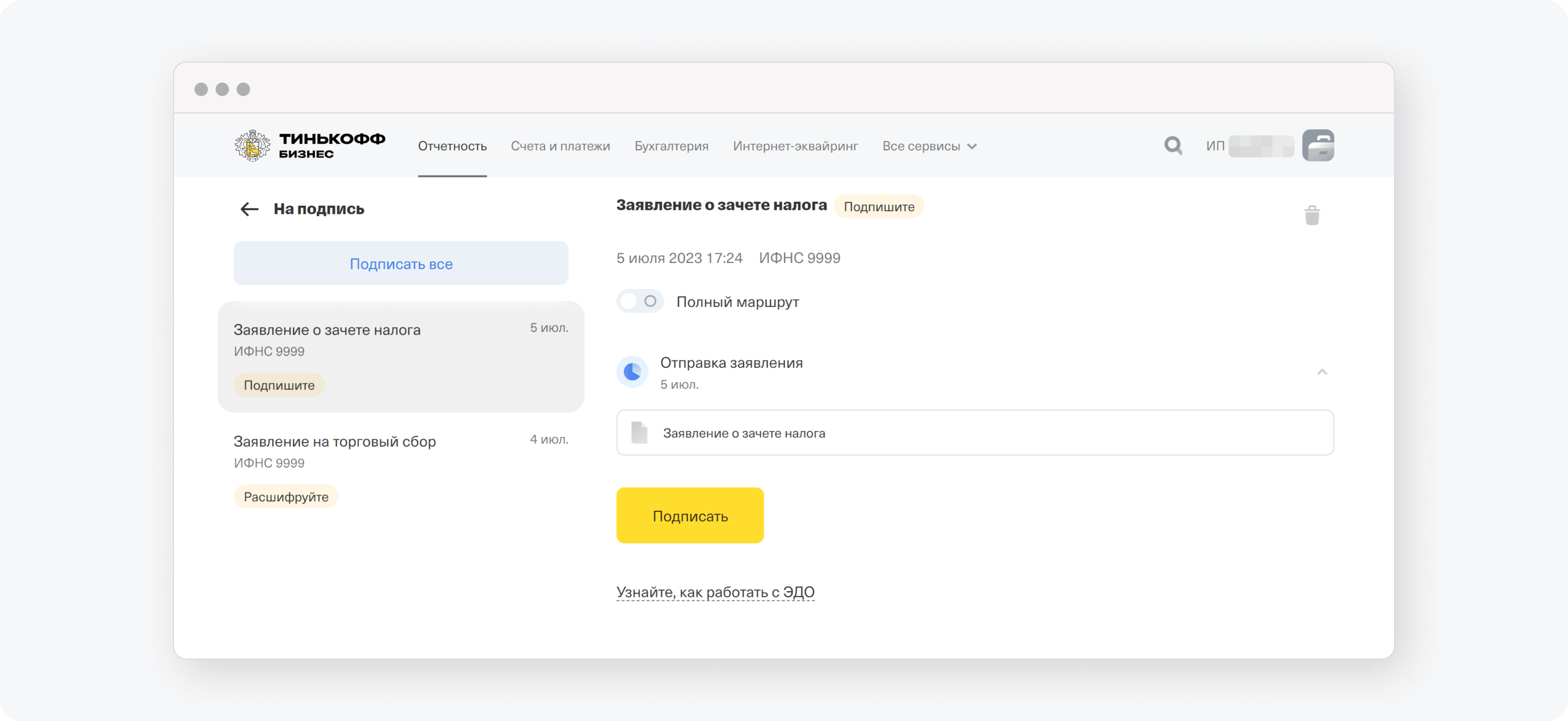Viewport: 1568px width, 721px height.
Task: Click the blue progress pie status icon
Action: pyautogui.click(x=632, y=372)
